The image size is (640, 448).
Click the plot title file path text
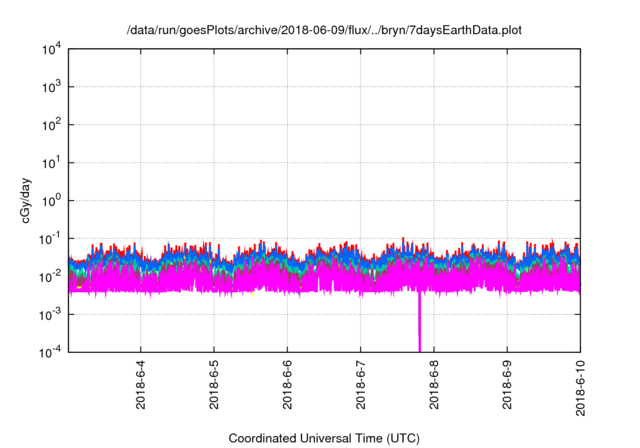pyautogui.click(x=324, y=31)
